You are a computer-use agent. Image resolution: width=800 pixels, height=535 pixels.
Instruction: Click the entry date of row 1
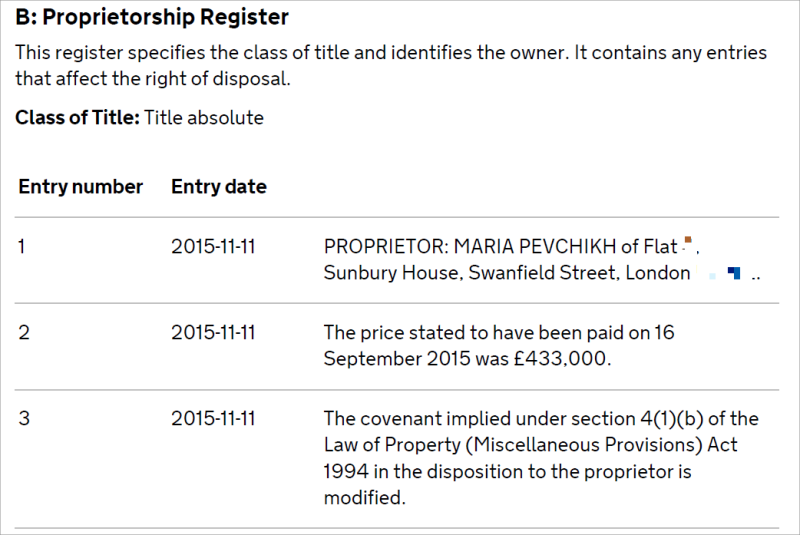[213, 246]
